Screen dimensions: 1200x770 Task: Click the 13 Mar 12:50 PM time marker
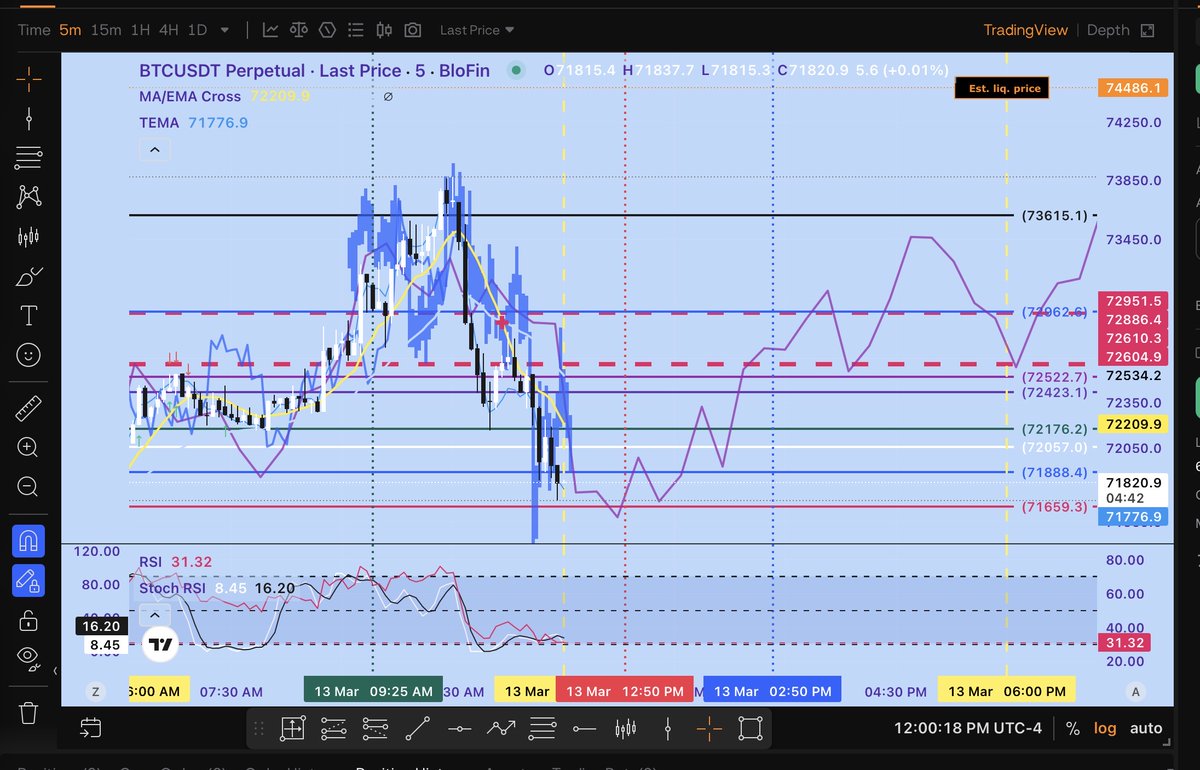click(x=626, y=691)
